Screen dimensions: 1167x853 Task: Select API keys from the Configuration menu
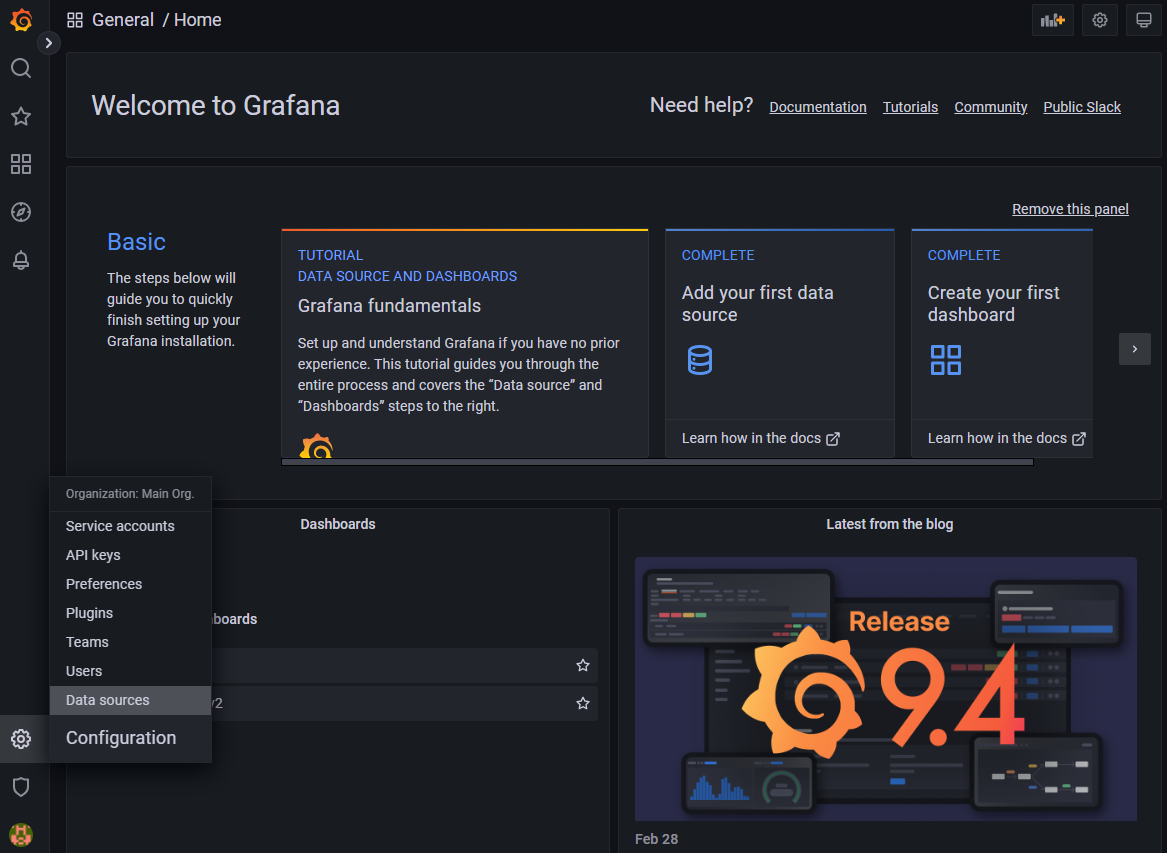[131, 555]
